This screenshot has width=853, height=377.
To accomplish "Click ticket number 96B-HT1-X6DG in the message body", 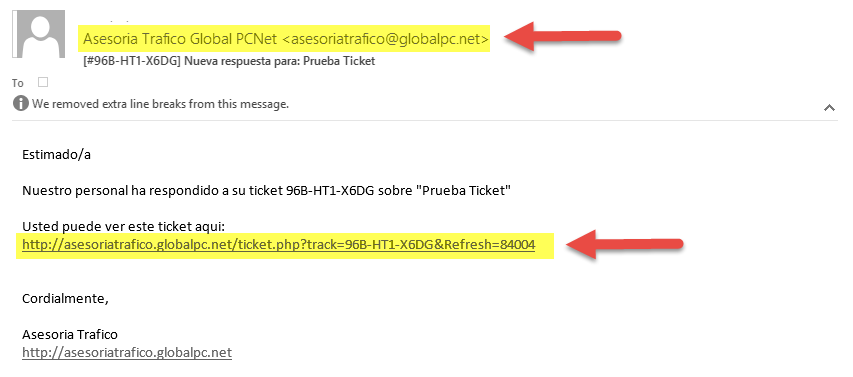I will point(330,191).
